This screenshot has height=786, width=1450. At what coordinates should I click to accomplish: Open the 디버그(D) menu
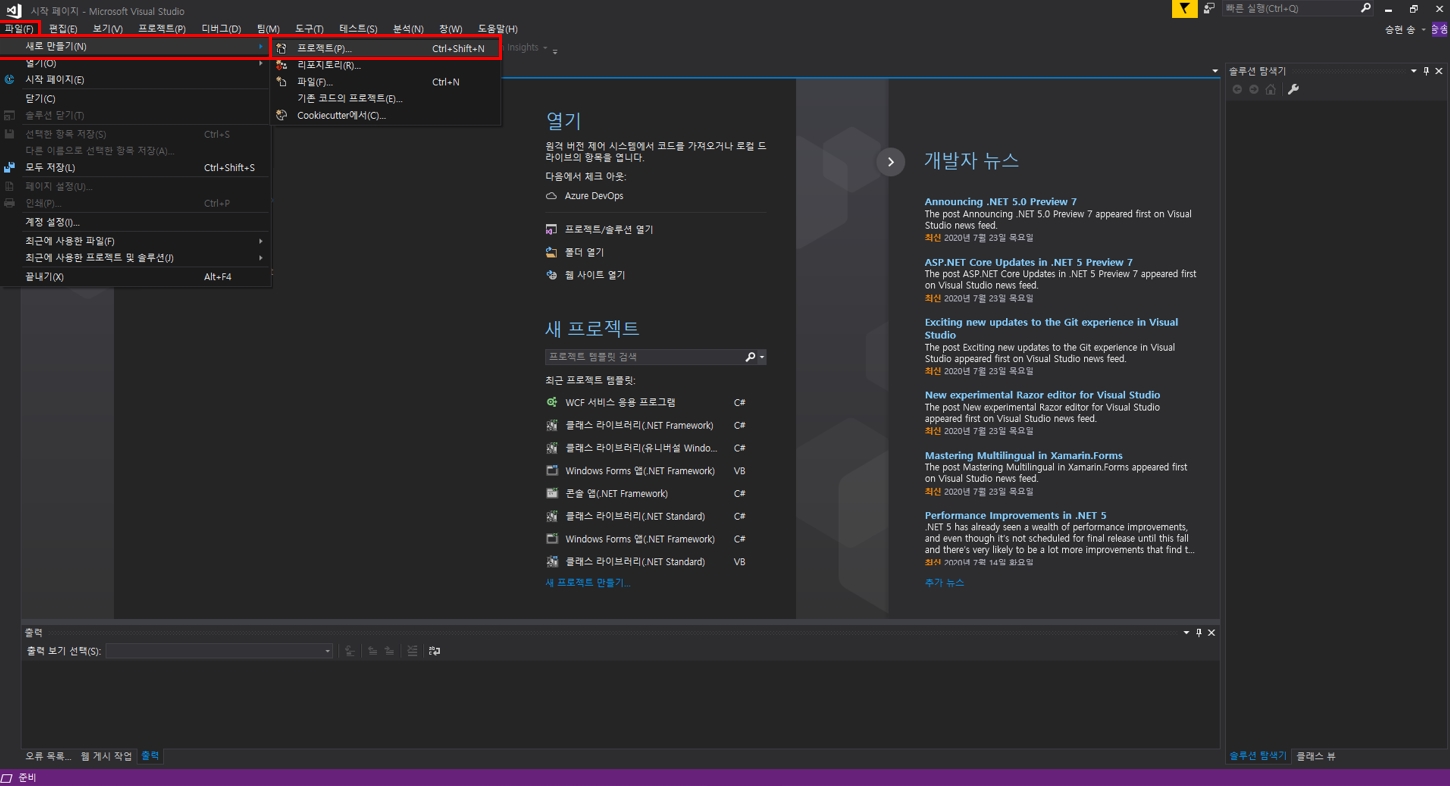coord(221,29)
